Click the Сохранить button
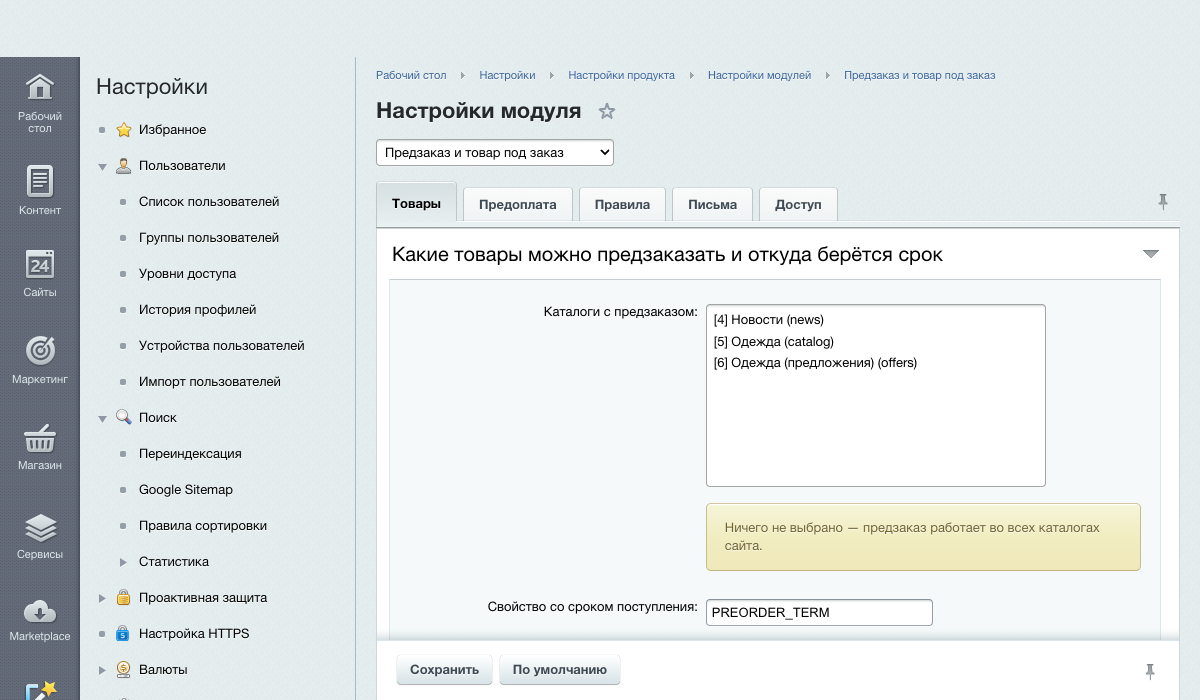Screen dimensions: 1200x700 [445, 670]
